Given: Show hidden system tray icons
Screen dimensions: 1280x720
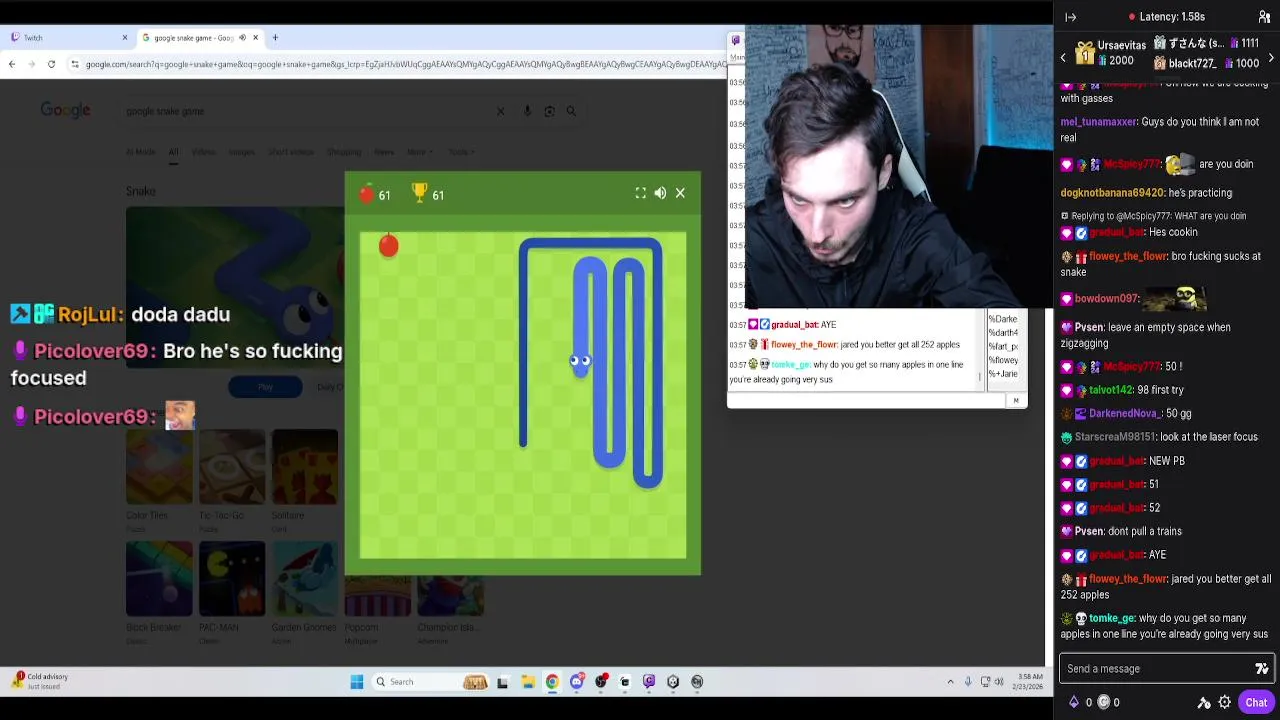Looking at the screenshot, I should click(x=950, y=682).
